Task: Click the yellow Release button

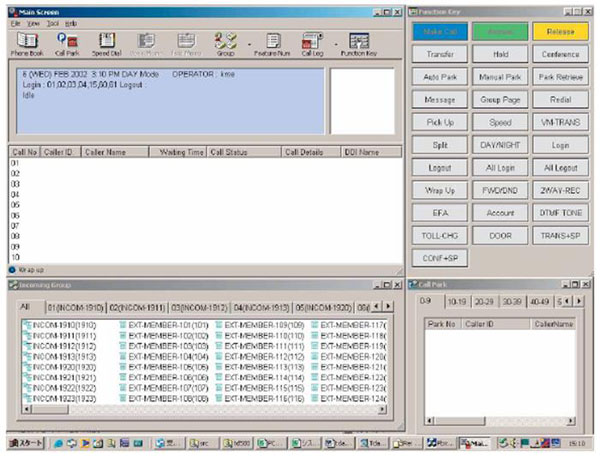Action: [561, 32]
